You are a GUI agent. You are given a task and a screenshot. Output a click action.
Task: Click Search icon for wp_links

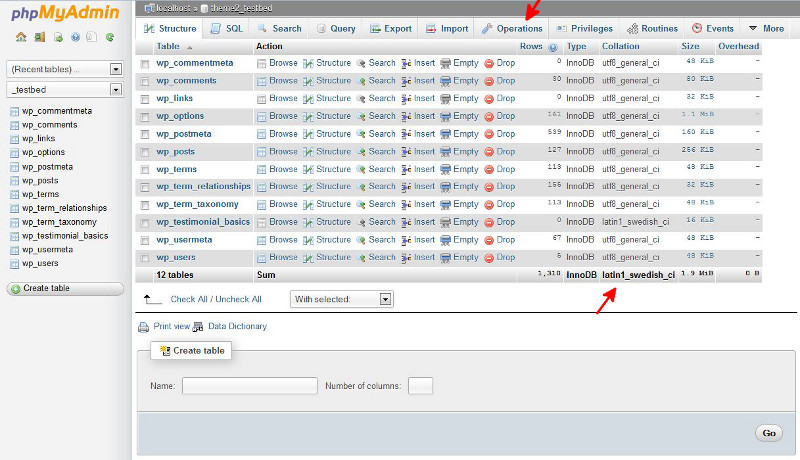click(361, 98)
